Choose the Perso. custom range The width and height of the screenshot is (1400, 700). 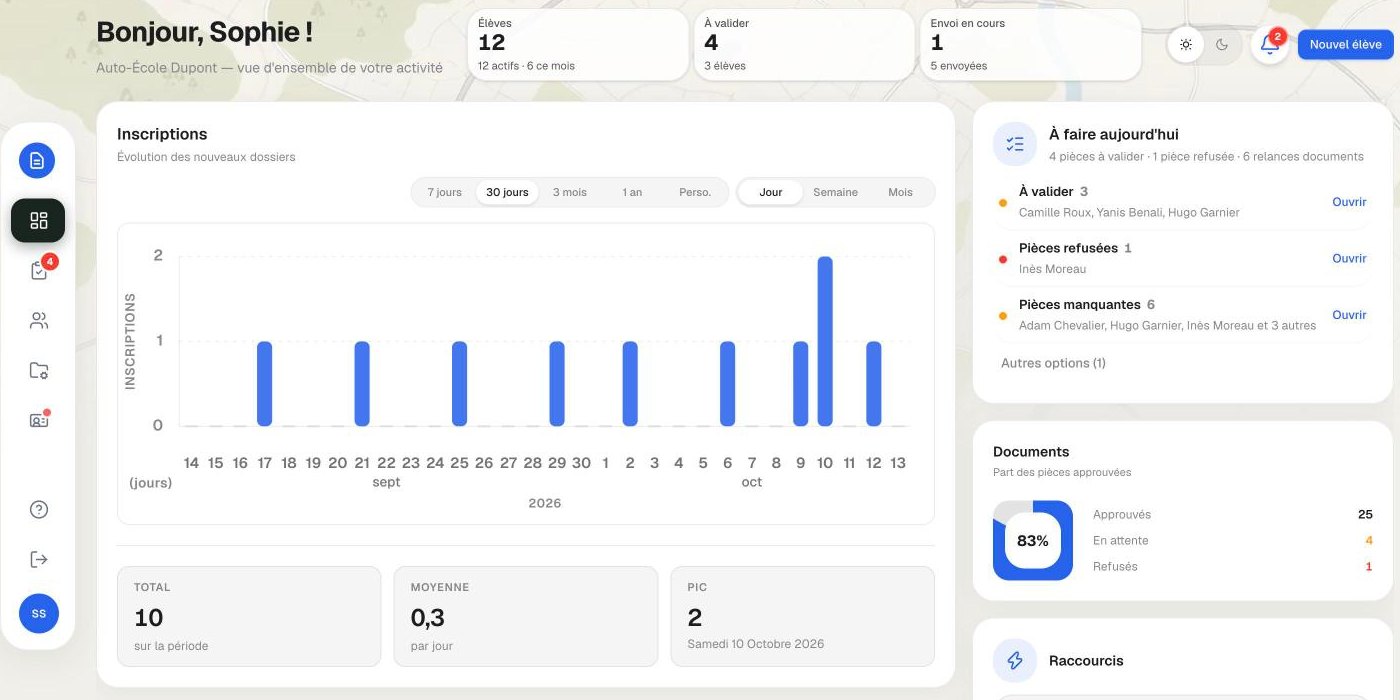click(695, 193)
